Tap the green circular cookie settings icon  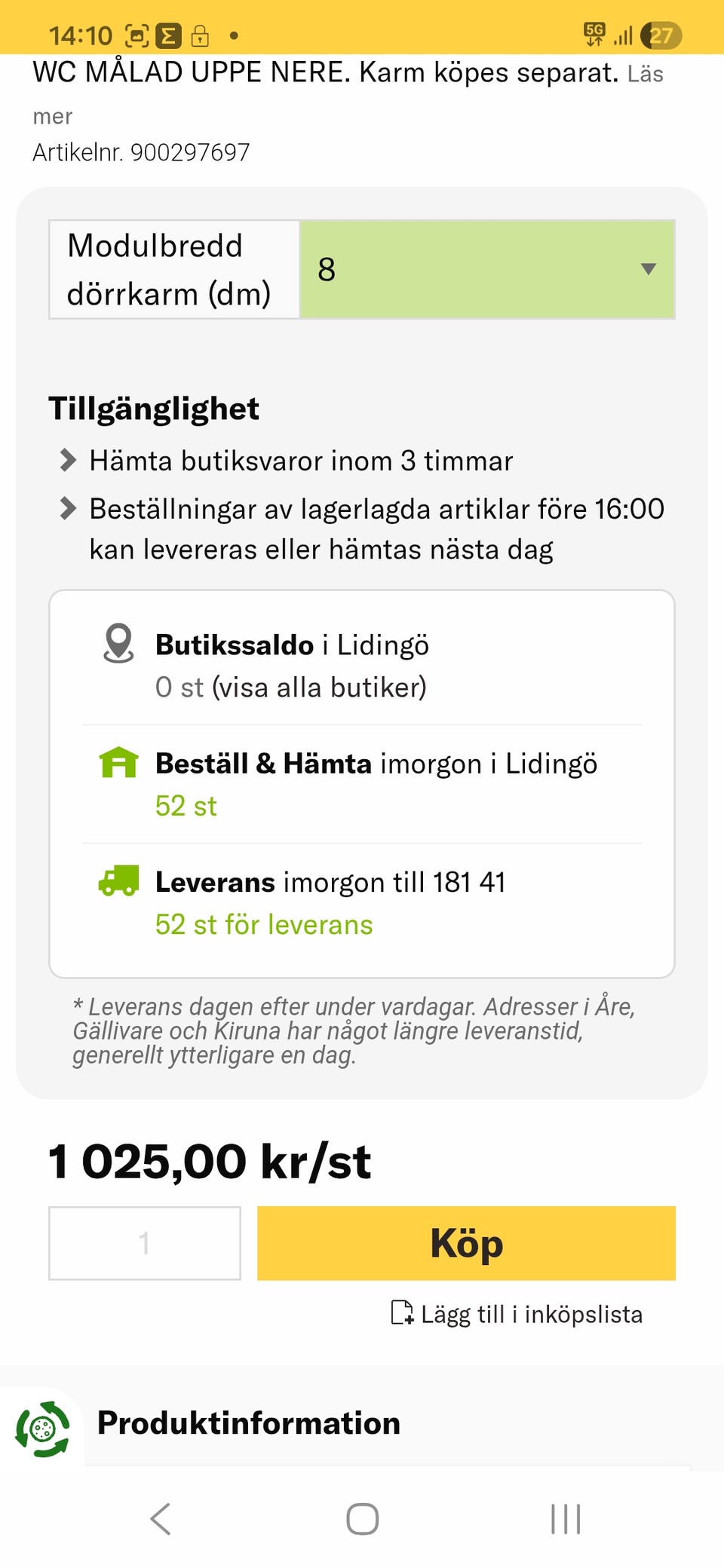(x=43, y=1429)
